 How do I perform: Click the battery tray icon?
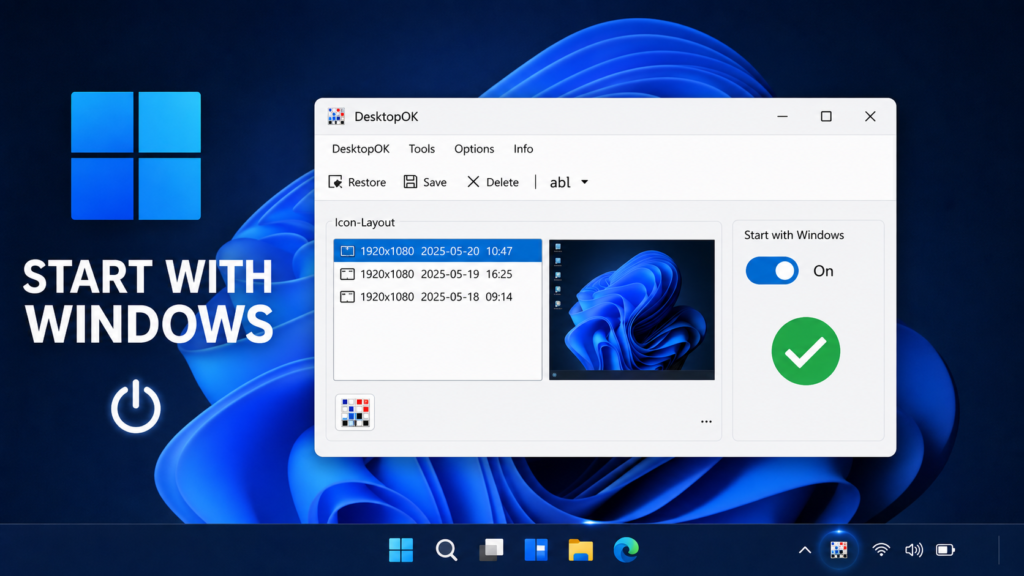945,550
